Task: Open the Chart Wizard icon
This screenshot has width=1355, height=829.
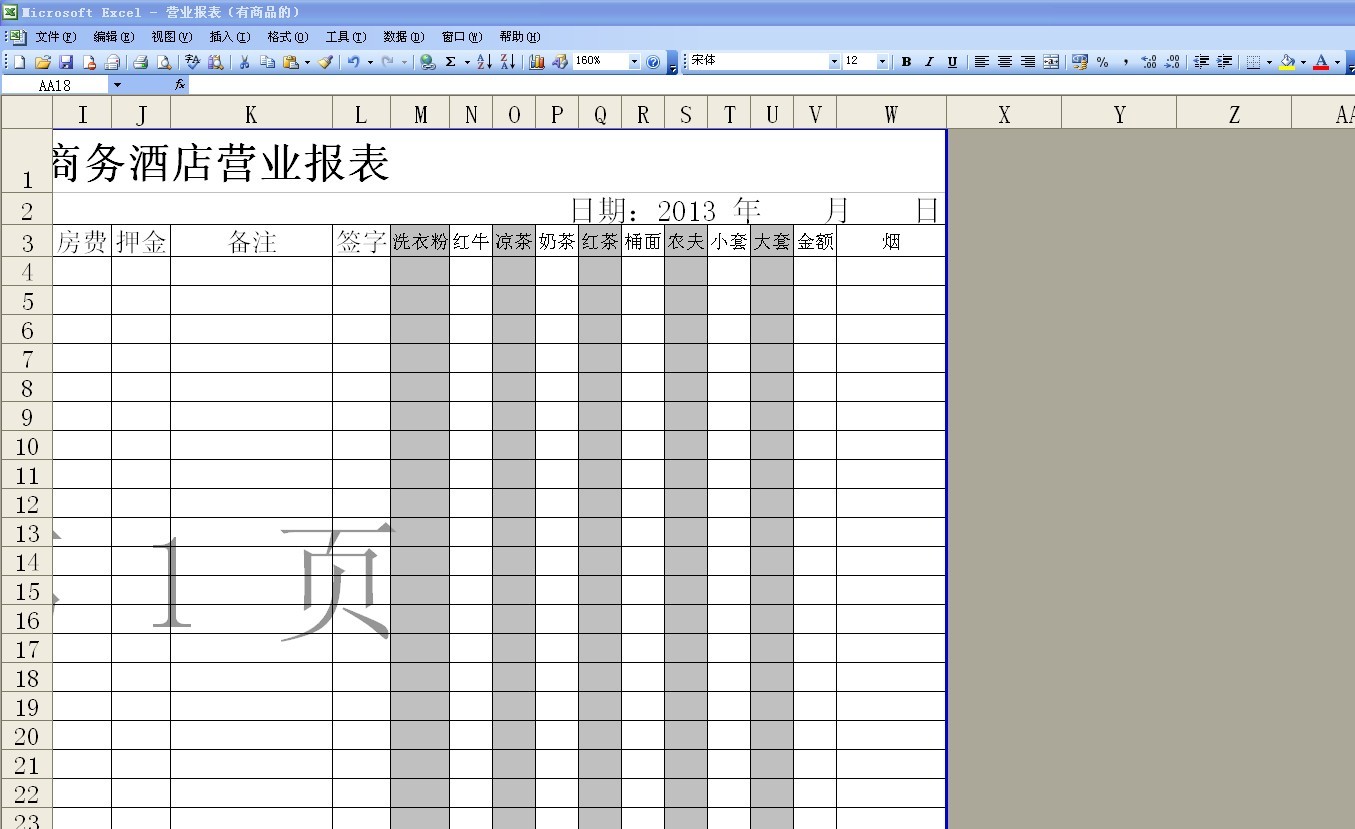Action: click(536, 61)
